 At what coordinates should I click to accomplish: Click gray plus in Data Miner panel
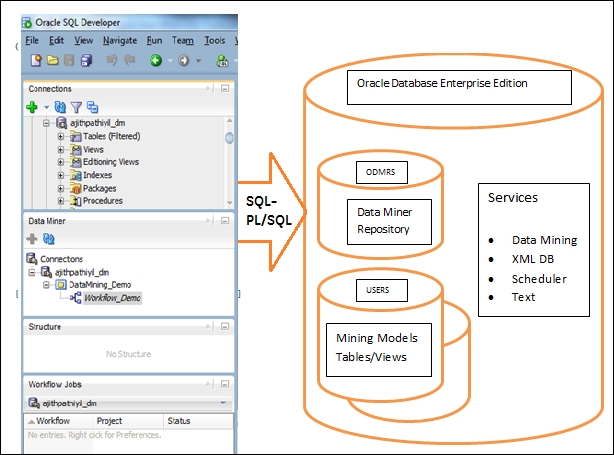point(32,238)
